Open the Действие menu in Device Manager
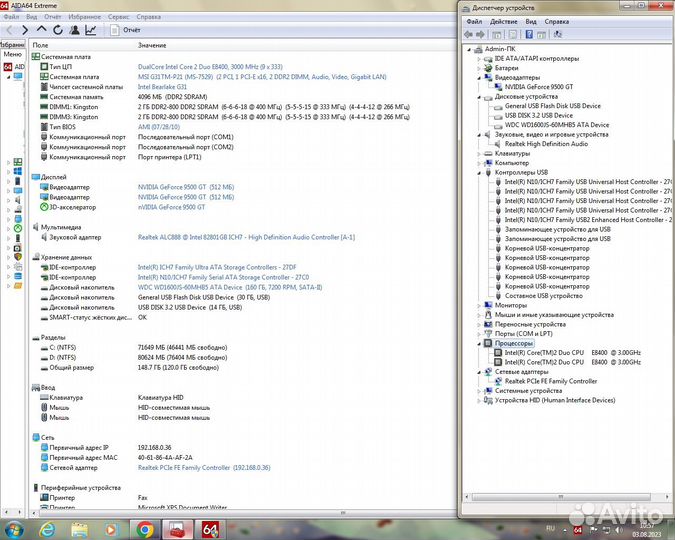Screen dimensions: 675x540 coord(503,21)
